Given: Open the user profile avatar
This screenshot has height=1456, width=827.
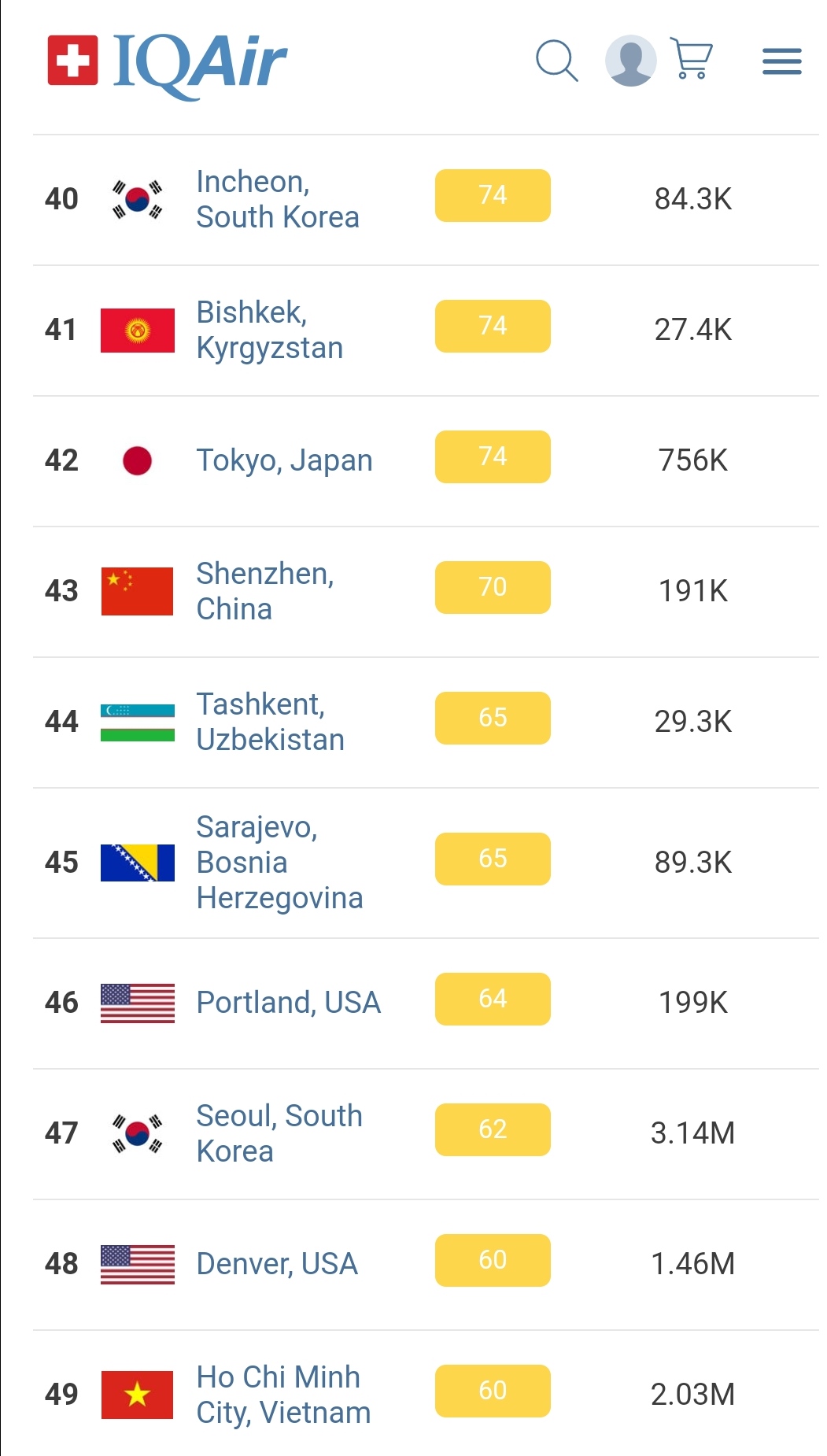Looking at the screenshot, I should (x=630, y=61).
